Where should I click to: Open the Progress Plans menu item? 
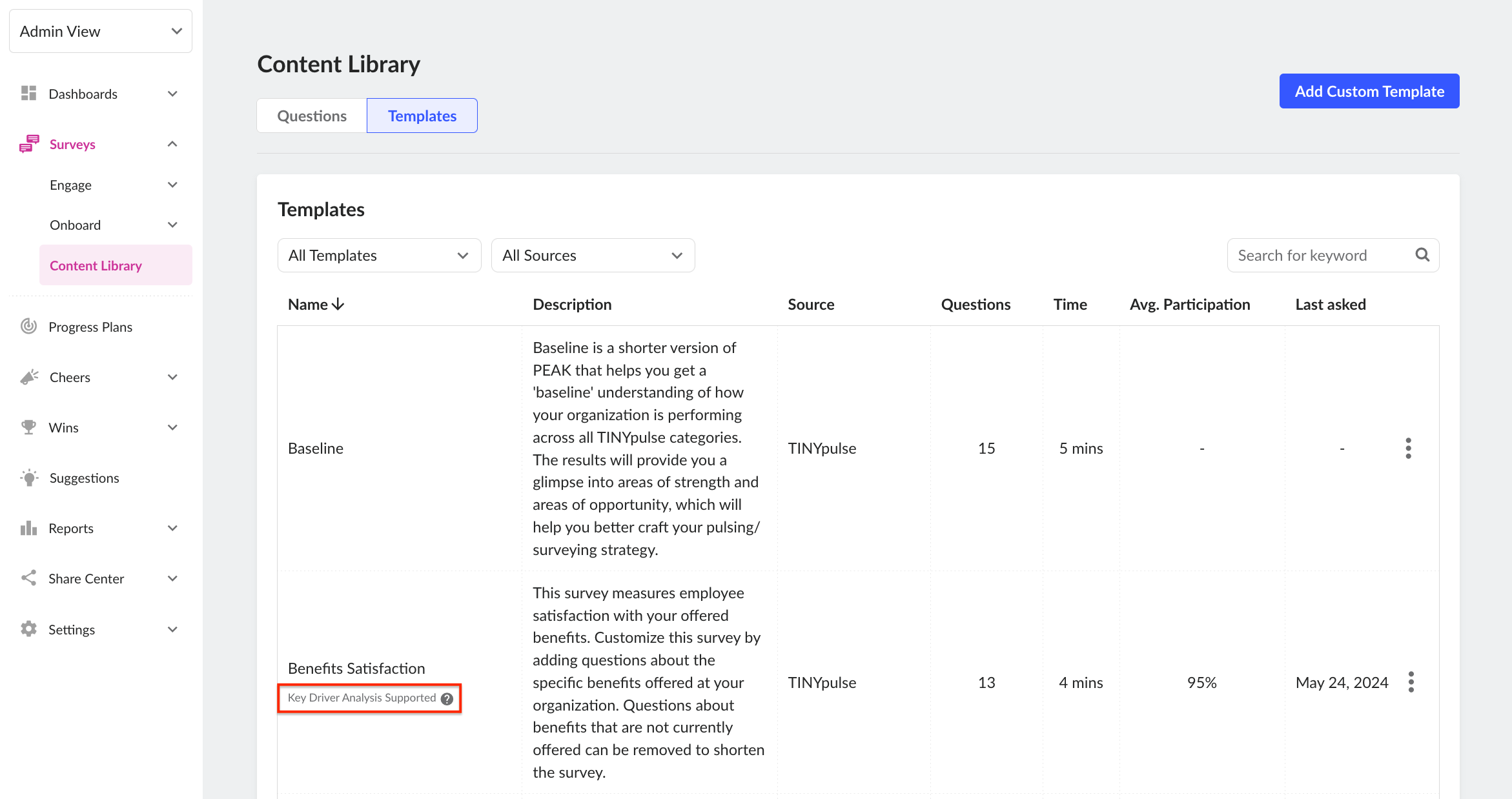pos(90,327)
